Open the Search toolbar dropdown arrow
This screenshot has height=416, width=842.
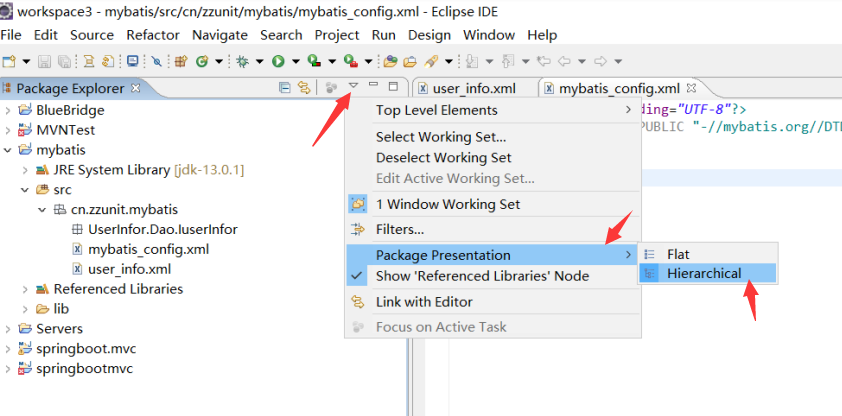449,61
